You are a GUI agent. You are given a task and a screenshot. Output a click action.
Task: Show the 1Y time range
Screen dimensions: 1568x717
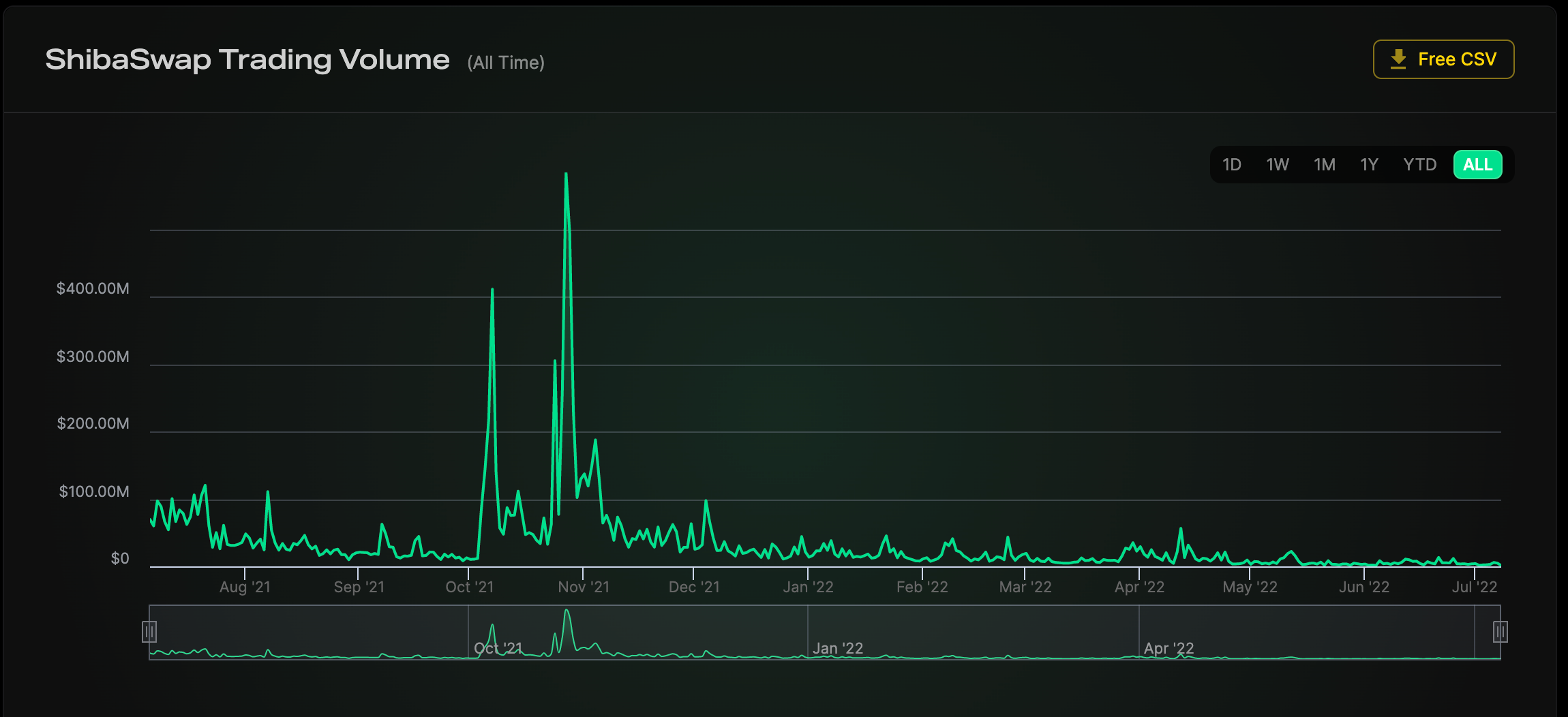coord(1369,165)
